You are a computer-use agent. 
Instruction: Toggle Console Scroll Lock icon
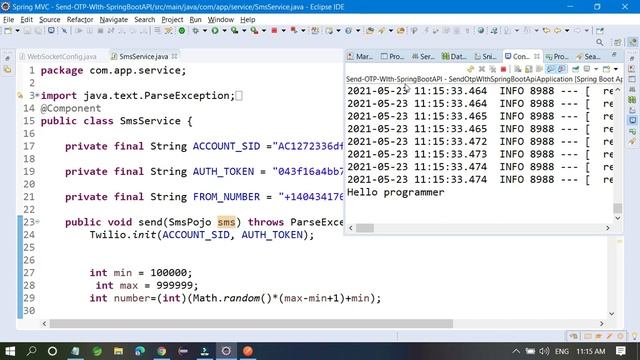pos(528,69)
